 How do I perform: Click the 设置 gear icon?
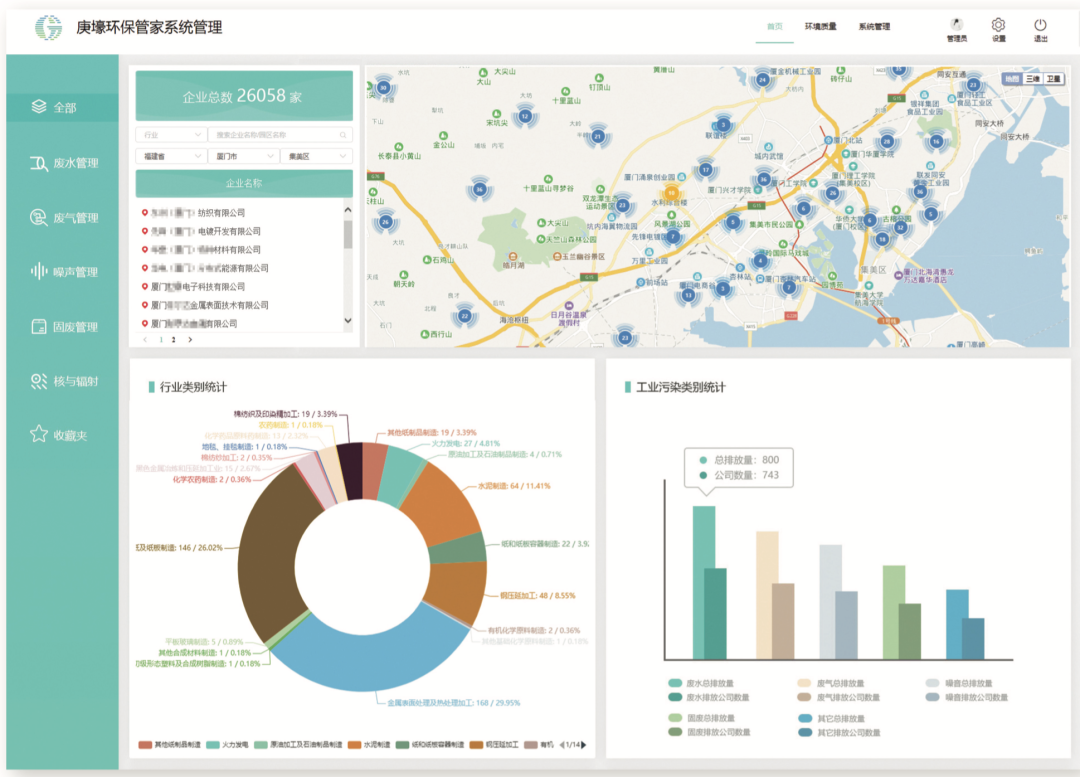(x=998, y=26)
